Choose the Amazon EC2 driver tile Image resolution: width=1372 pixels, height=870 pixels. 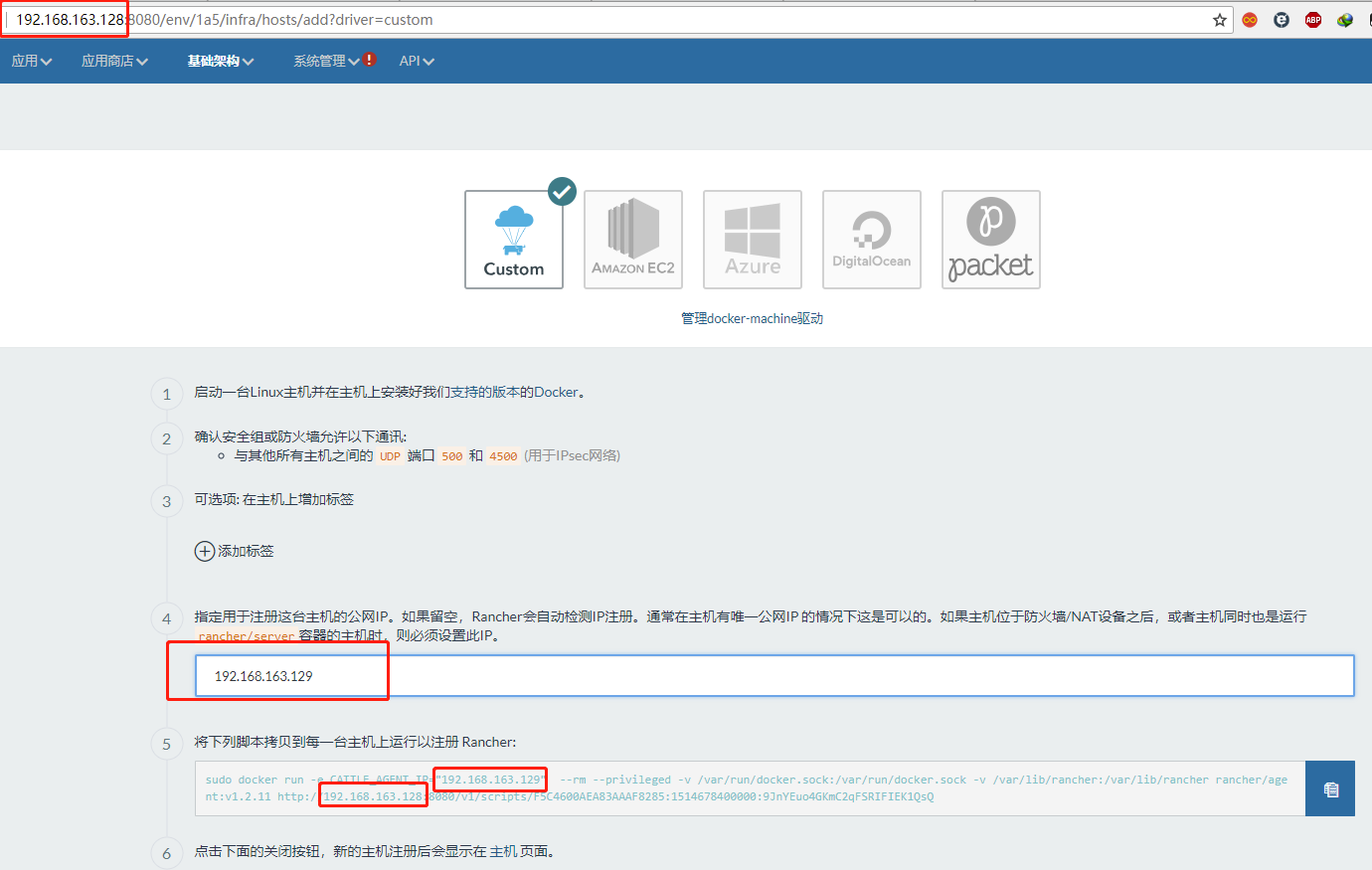633,240
